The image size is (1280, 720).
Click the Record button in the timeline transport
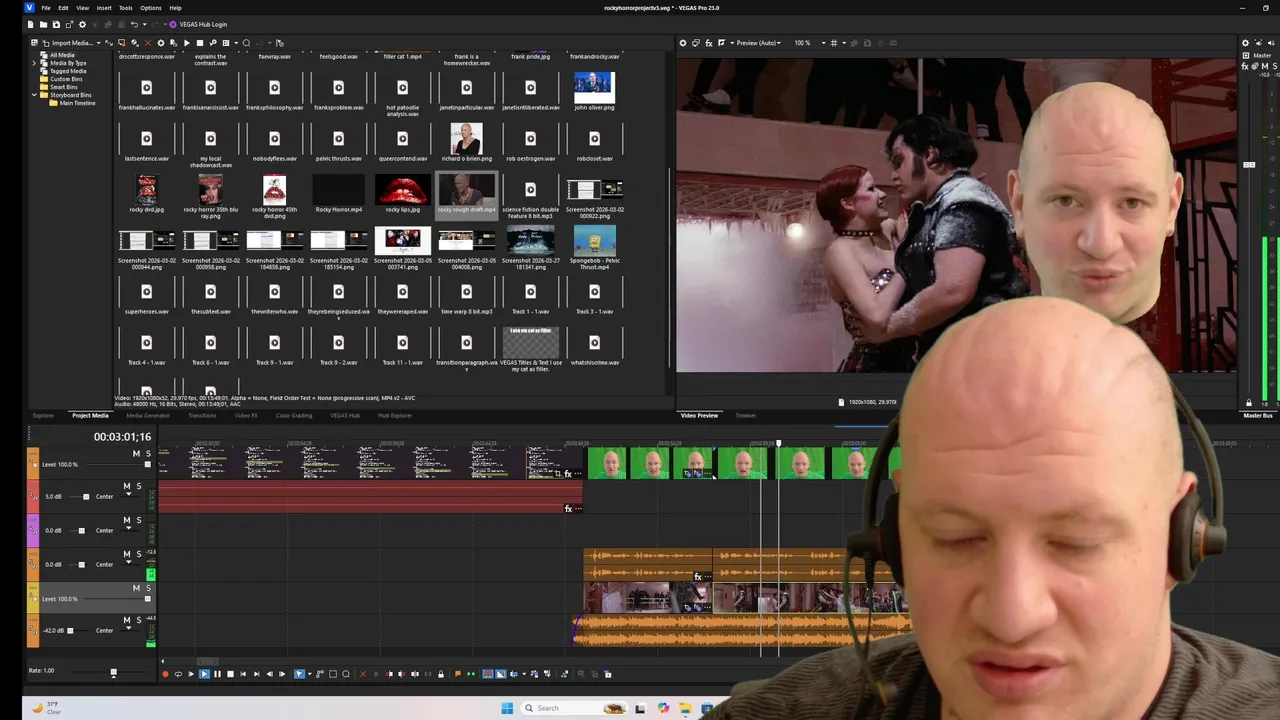tap(166, 674)
